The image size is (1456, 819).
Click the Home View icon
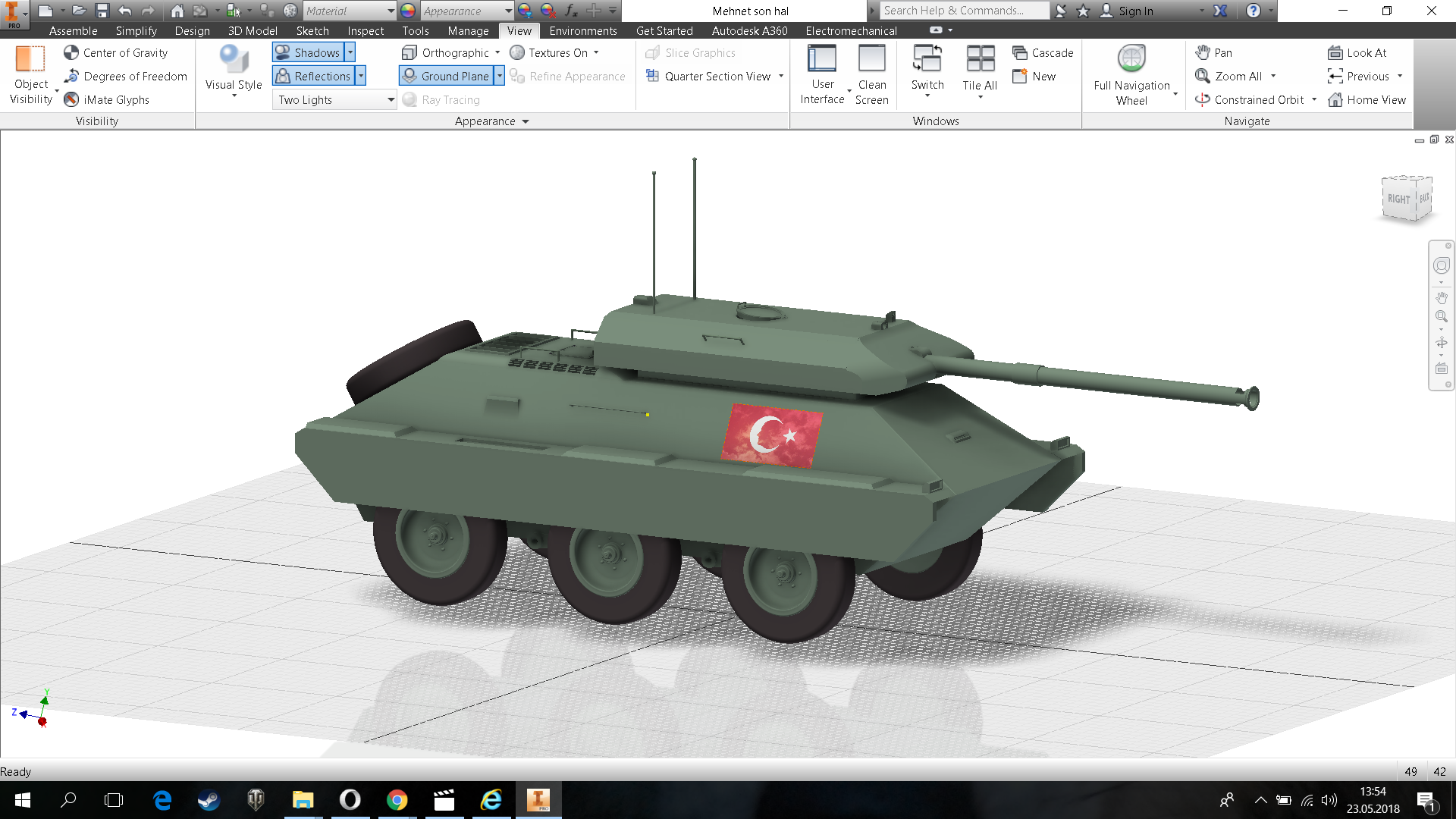(x=1335, y=99)
